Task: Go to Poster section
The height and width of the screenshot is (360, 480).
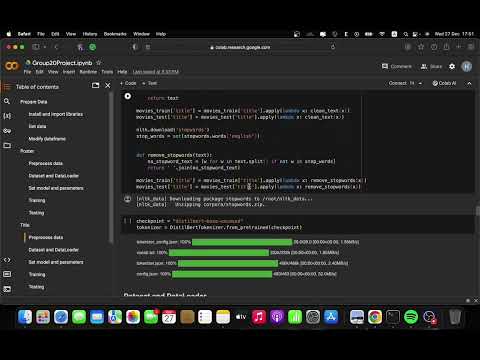Action: pos(27,151)
